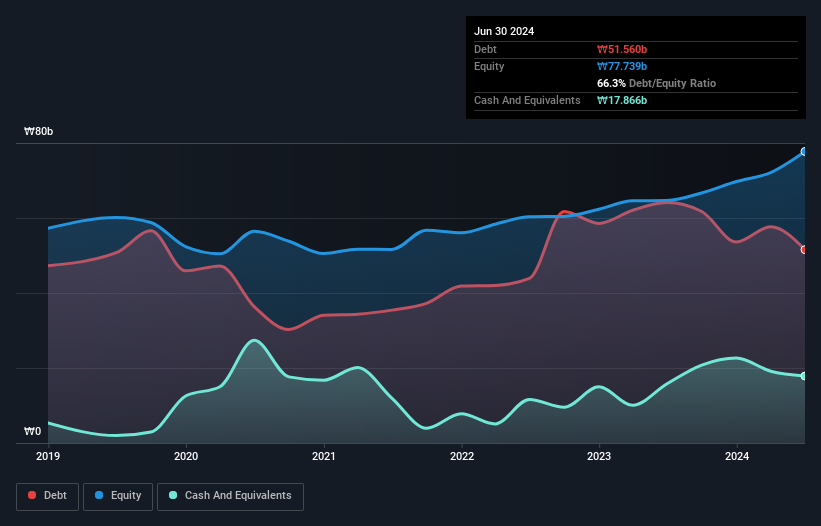Click the 66.3% Debt/Equity Ratio text

tap(656, 83)
